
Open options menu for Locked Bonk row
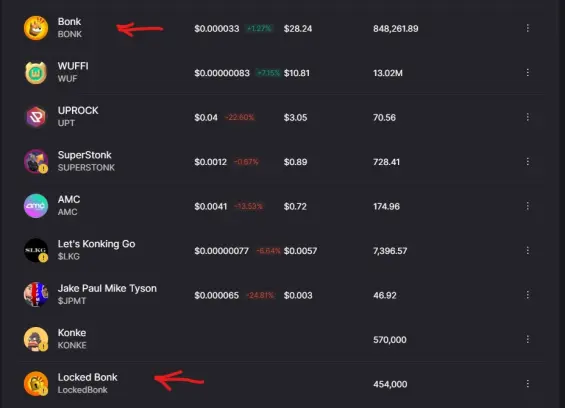[x=528, y=384]
